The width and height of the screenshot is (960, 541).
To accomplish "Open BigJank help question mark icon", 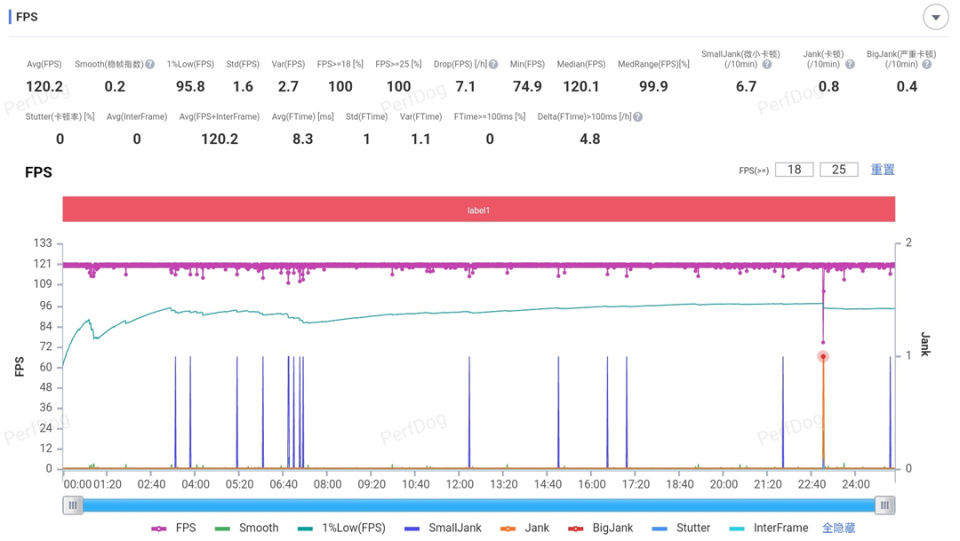I will (927, 64).
